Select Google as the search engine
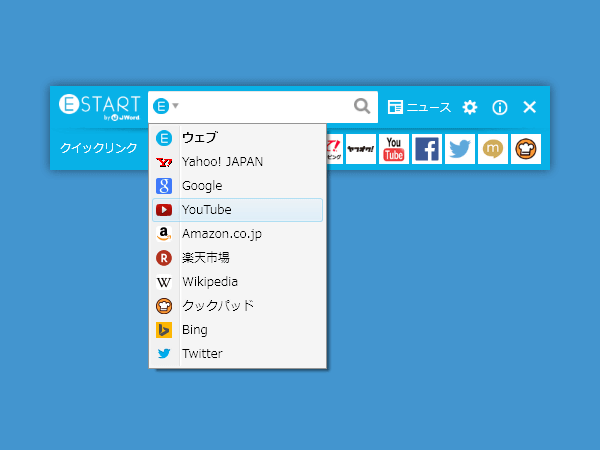Image resolution: width=600 pixels, height=450 pixels. click(x=237, y=186)
